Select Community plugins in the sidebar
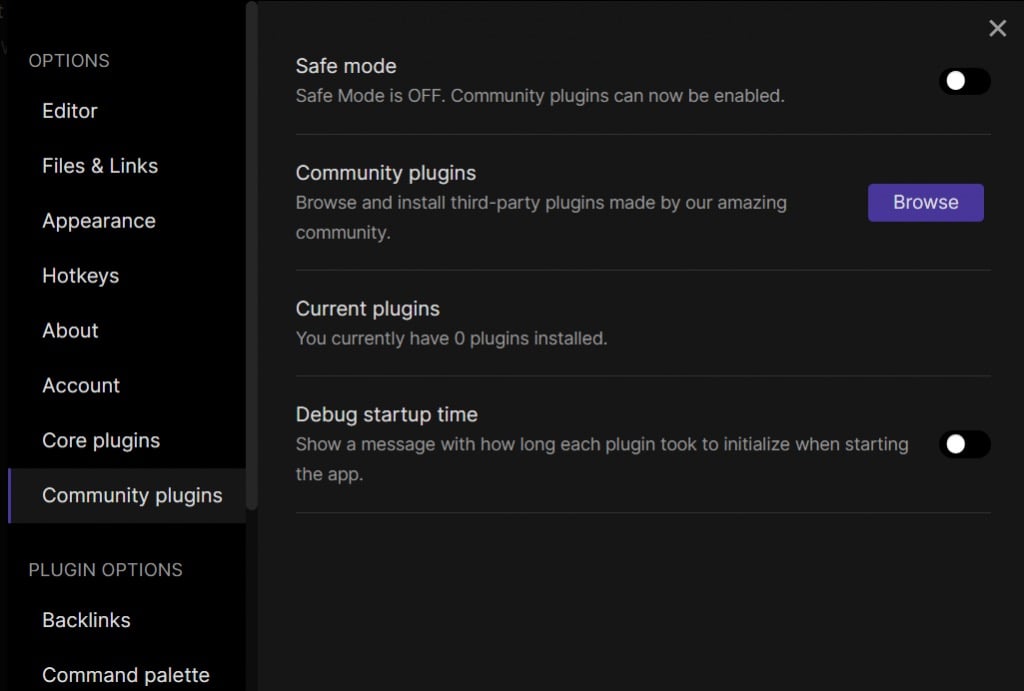The height and width of the screenshot is (691, 1024). [x=132, y=496]
